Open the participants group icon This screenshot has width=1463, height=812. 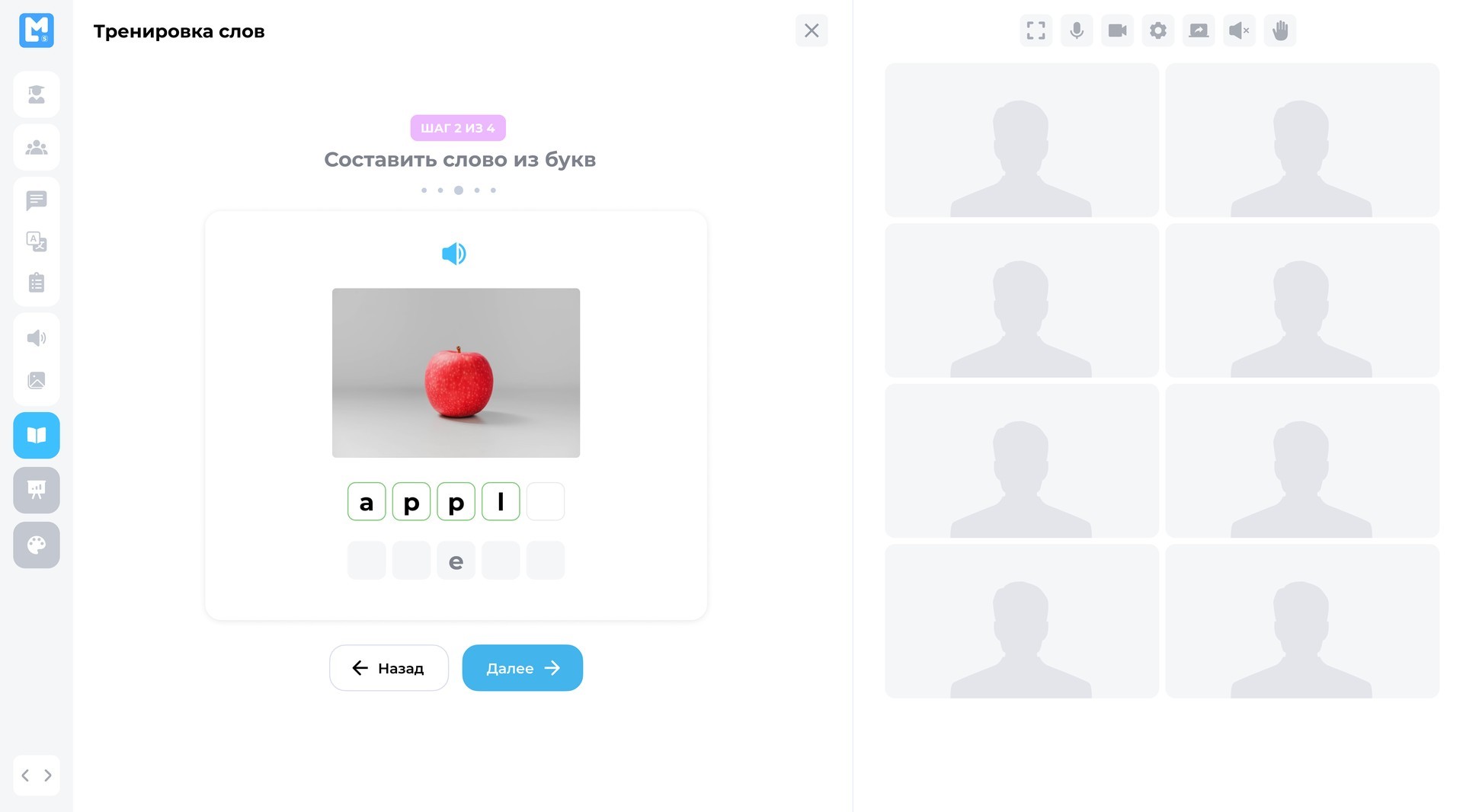click(37, 148)
